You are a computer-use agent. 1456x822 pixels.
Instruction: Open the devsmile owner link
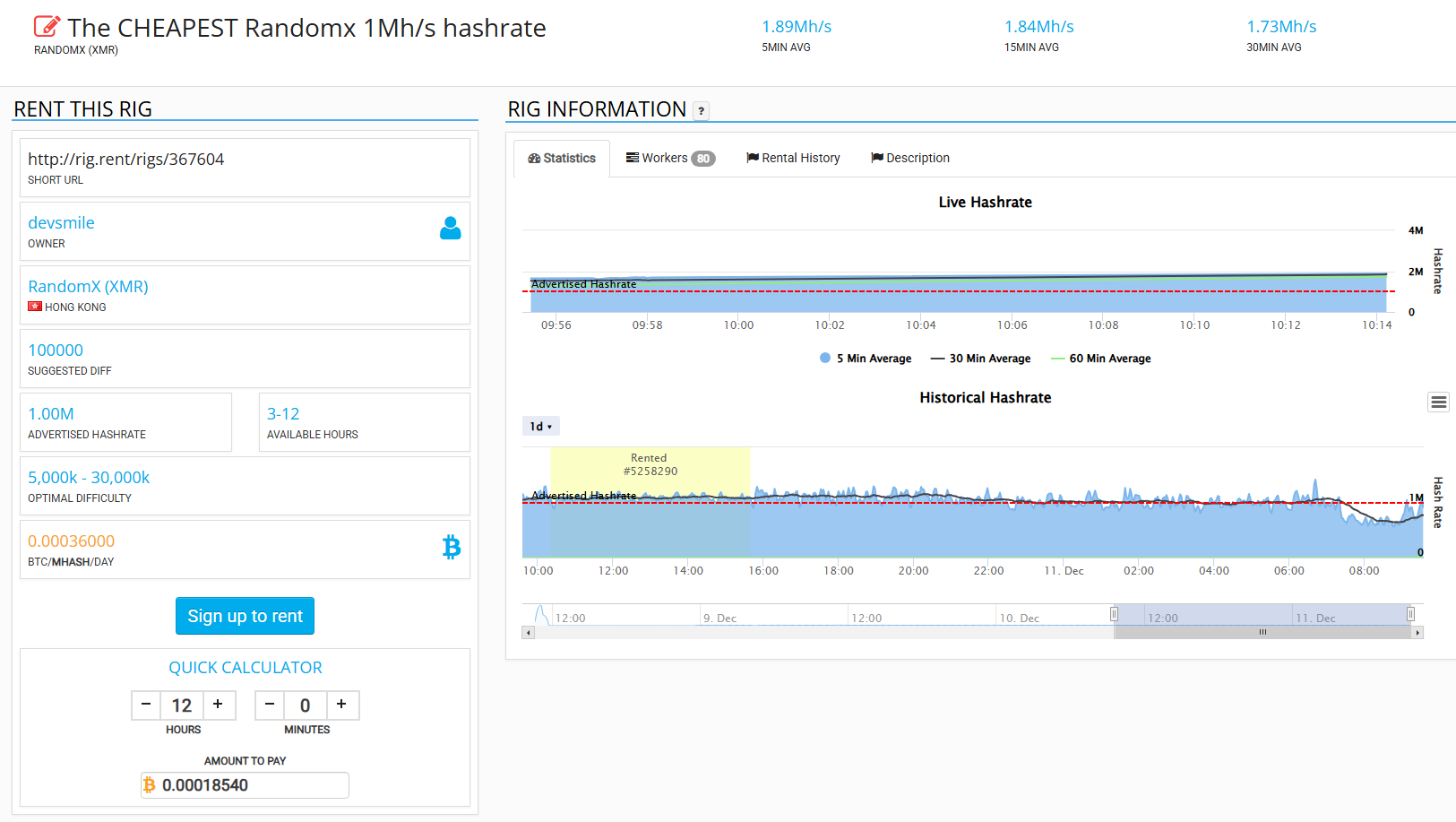click(61, 222)
